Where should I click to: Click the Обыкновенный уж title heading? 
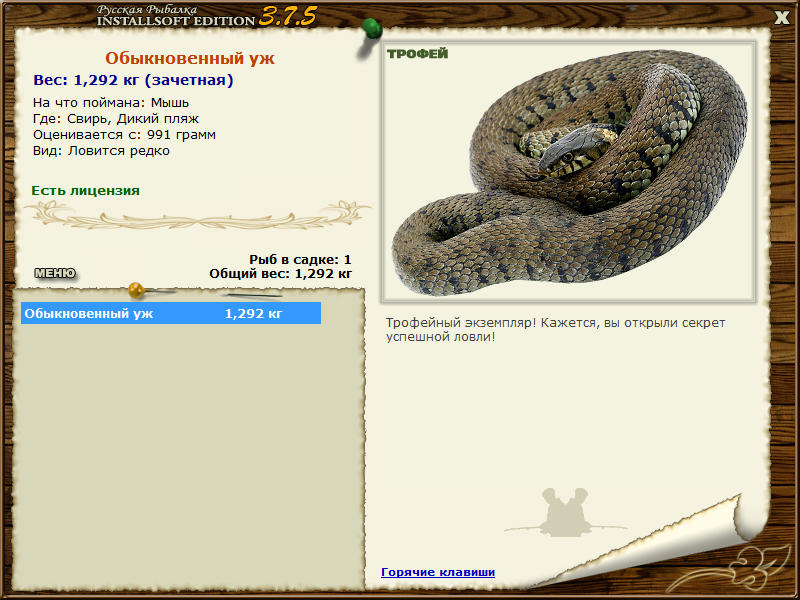[190, 58]
